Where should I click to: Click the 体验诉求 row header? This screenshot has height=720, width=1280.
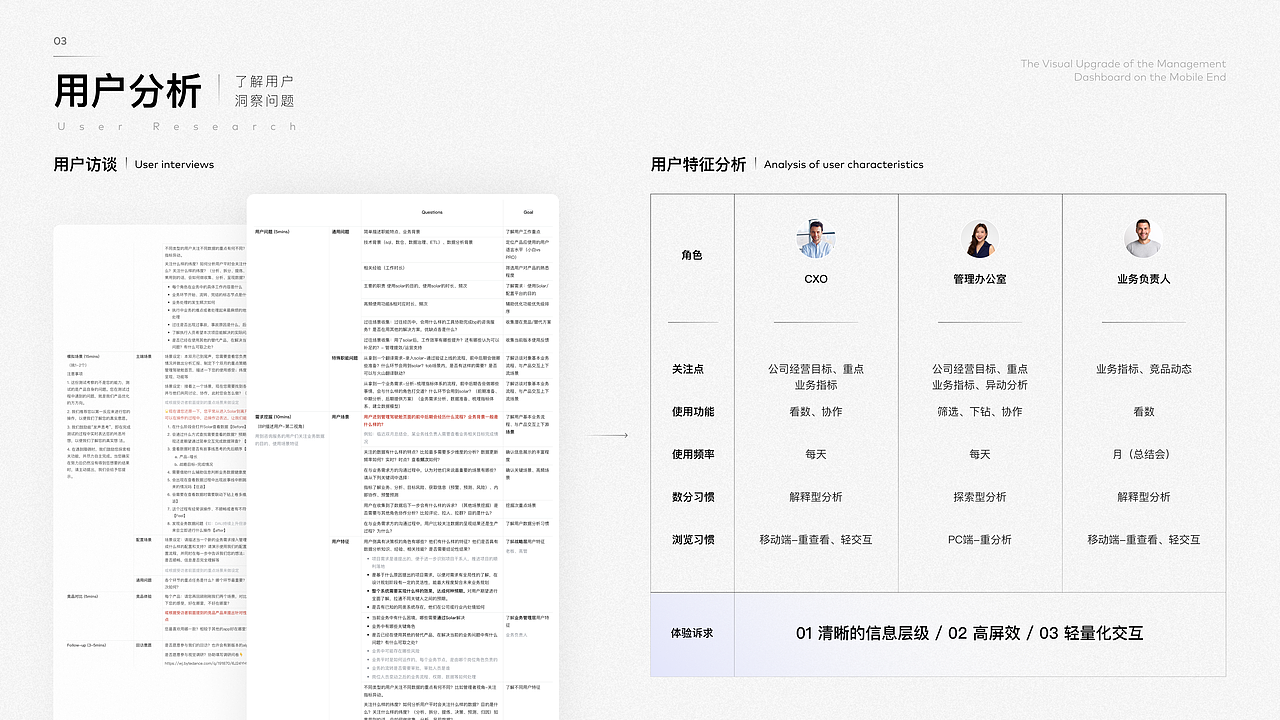coord(692,633)
